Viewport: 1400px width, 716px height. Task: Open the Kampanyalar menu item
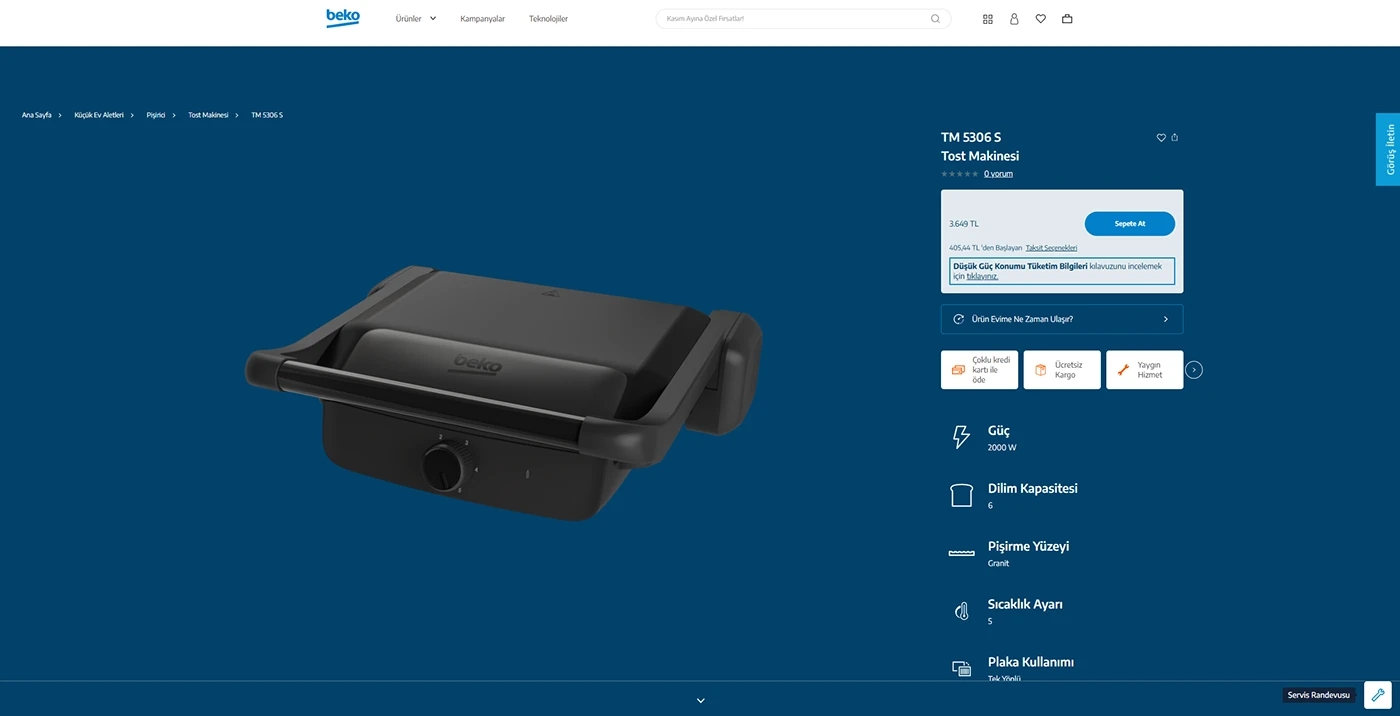482,19
